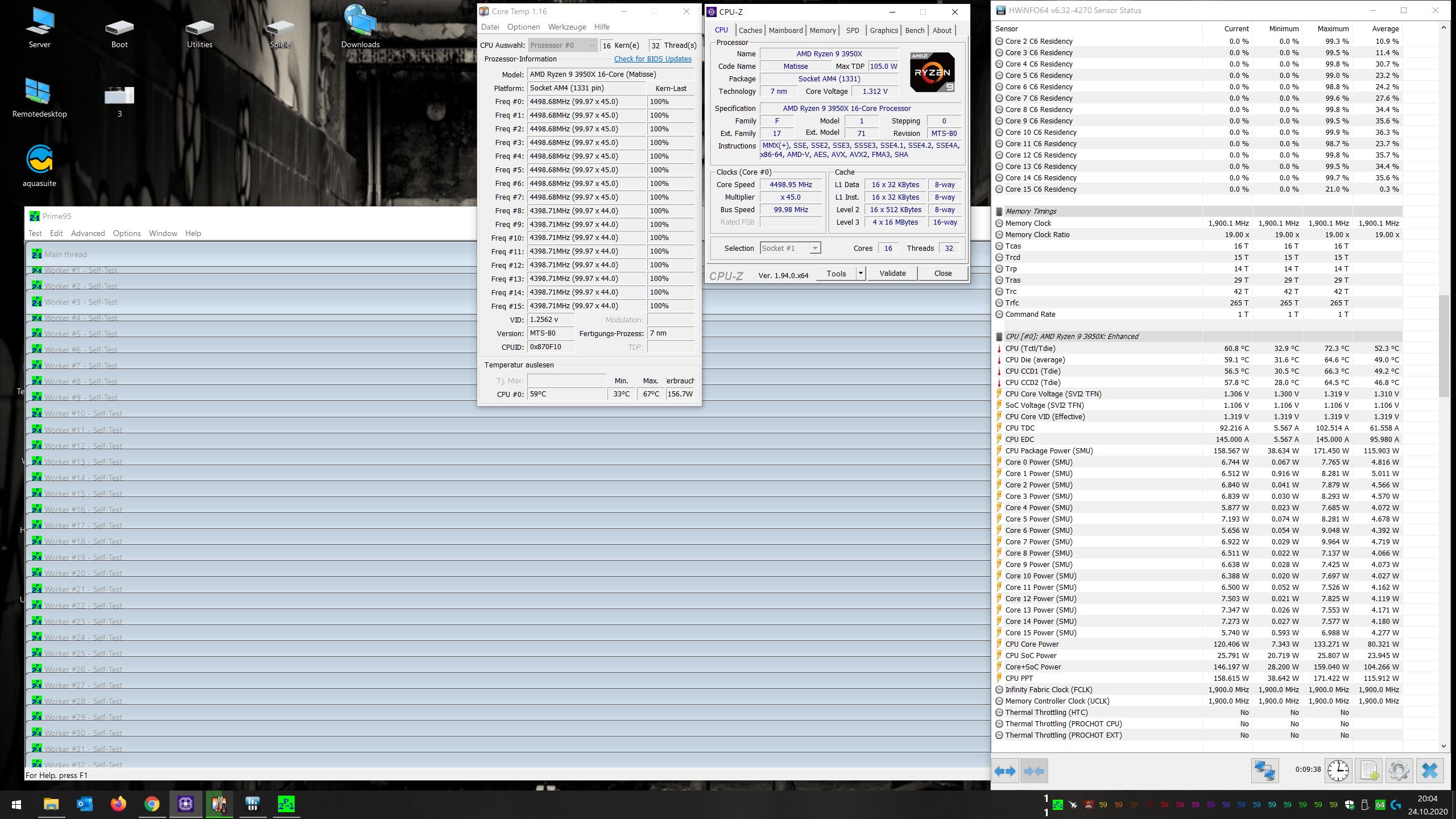Click the HWiNFO sensor list vertical scrollbar

pos(1443,347)
